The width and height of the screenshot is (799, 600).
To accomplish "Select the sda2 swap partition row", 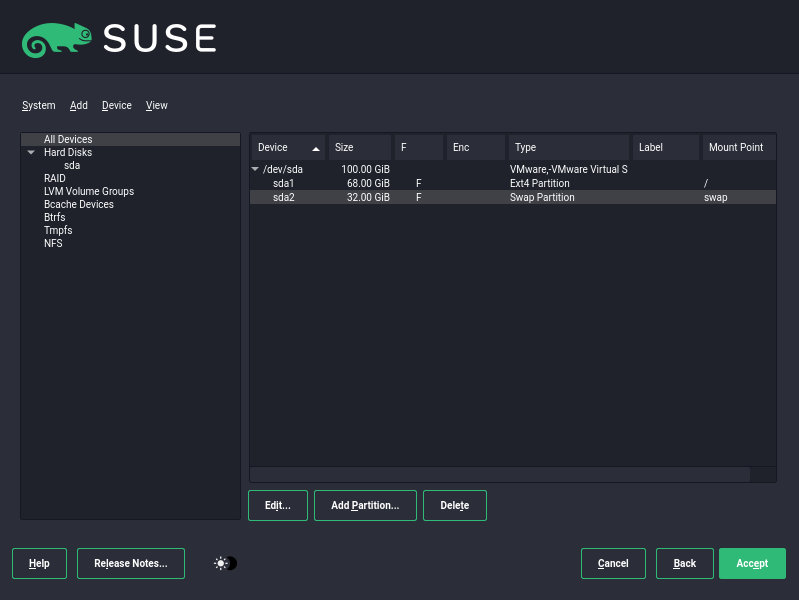I will click(x=513, y=197).
